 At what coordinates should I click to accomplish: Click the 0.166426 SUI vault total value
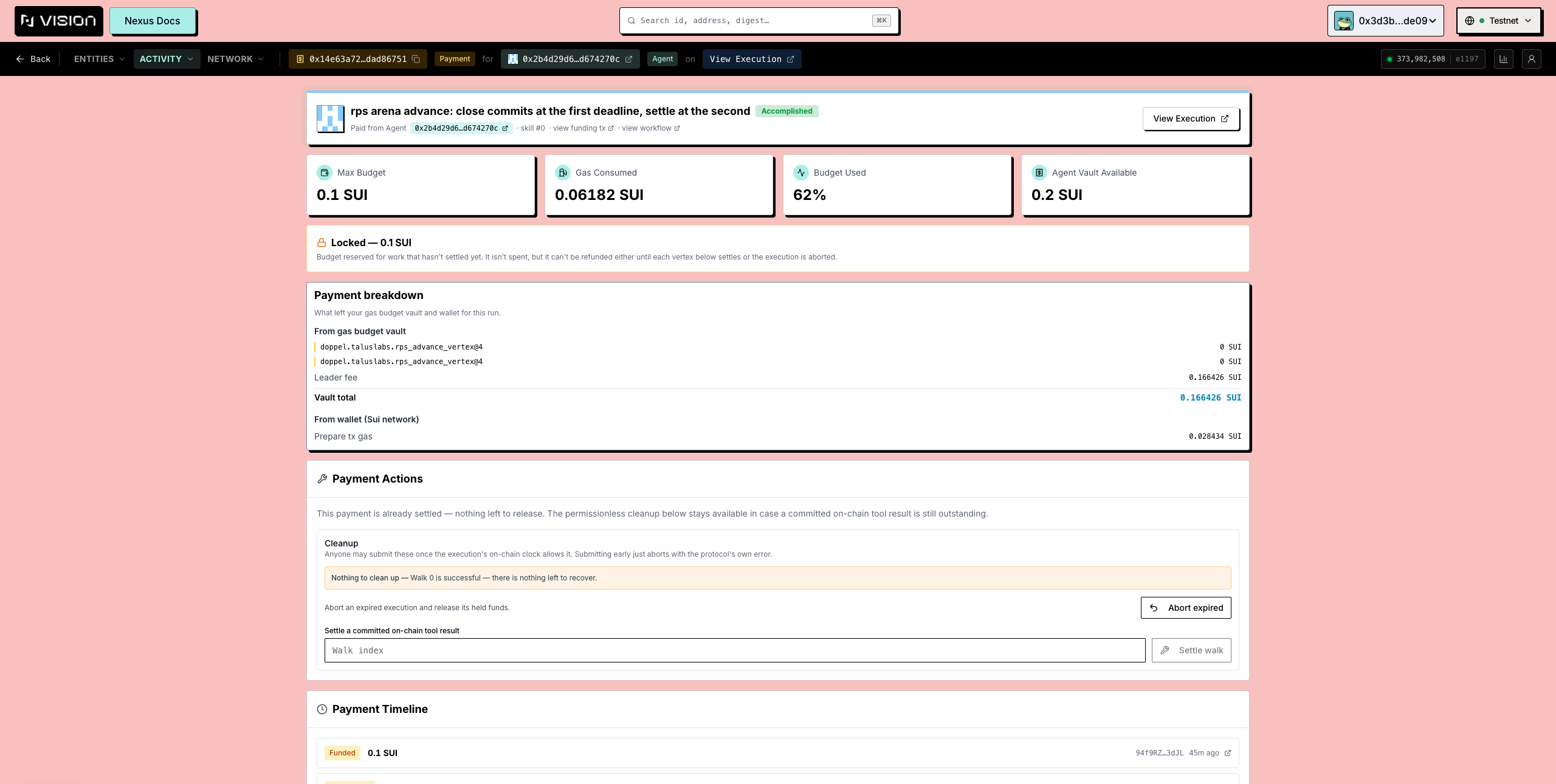pos(1211,397)
